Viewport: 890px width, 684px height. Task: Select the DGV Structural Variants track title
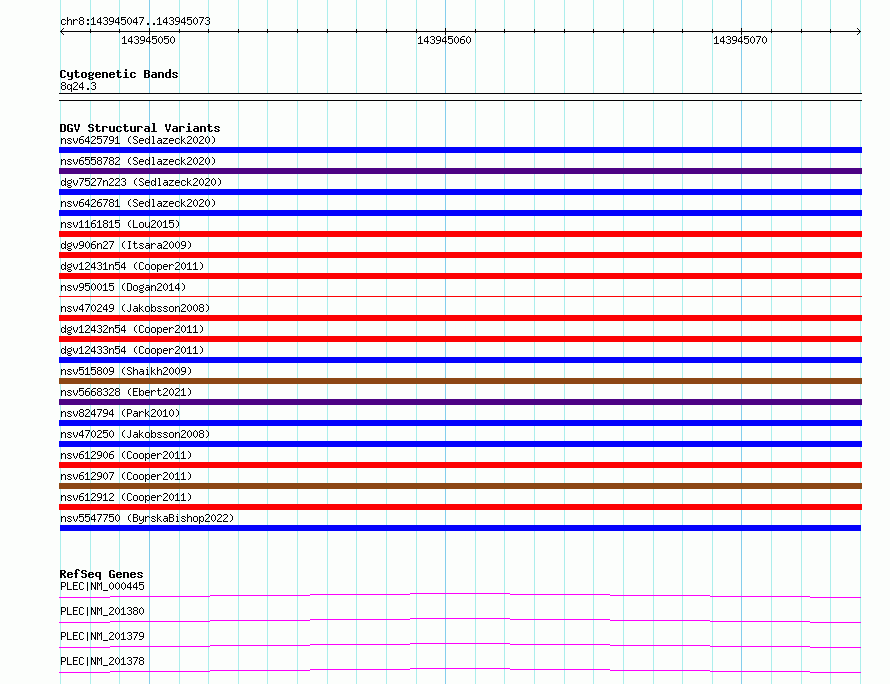coord(140,128)
